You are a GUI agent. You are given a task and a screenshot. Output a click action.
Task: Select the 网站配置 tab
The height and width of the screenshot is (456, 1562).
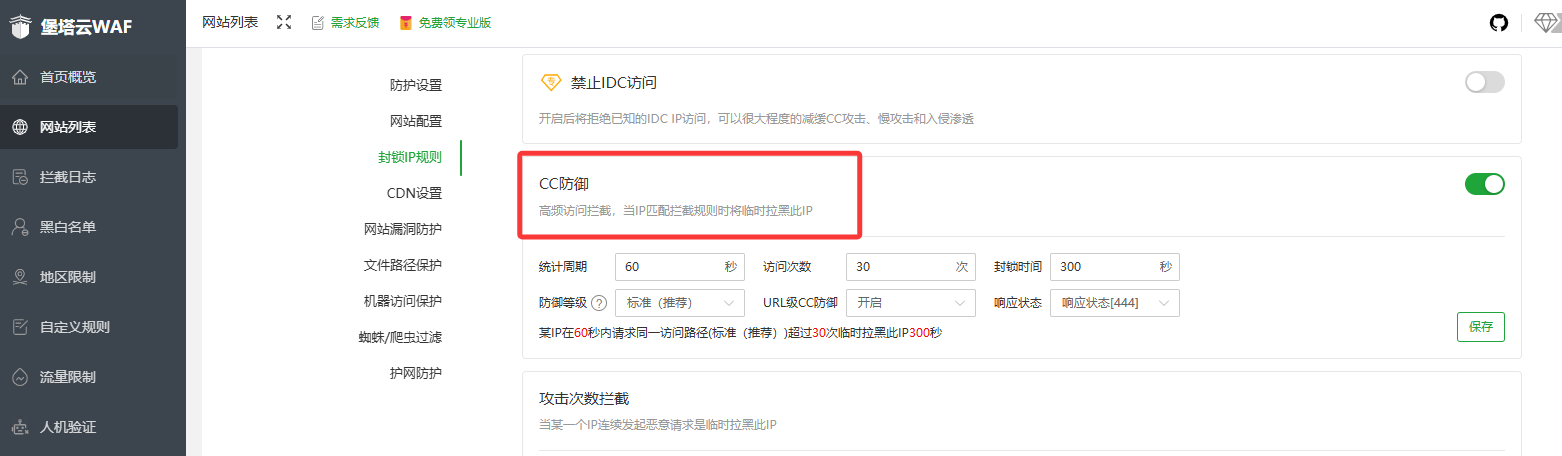point(415,121)
